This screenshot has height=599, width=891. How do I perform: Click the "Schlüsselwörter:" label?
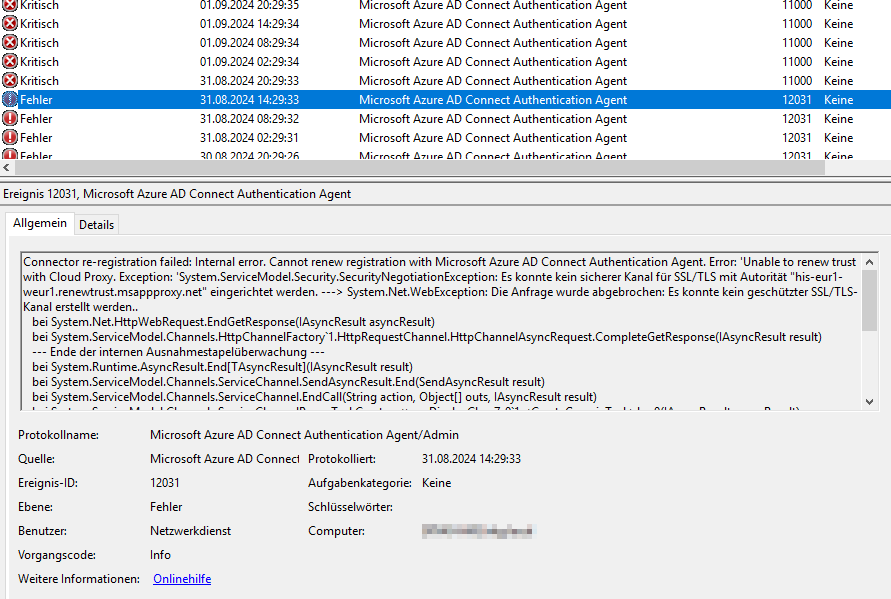[x=350, y=506]
